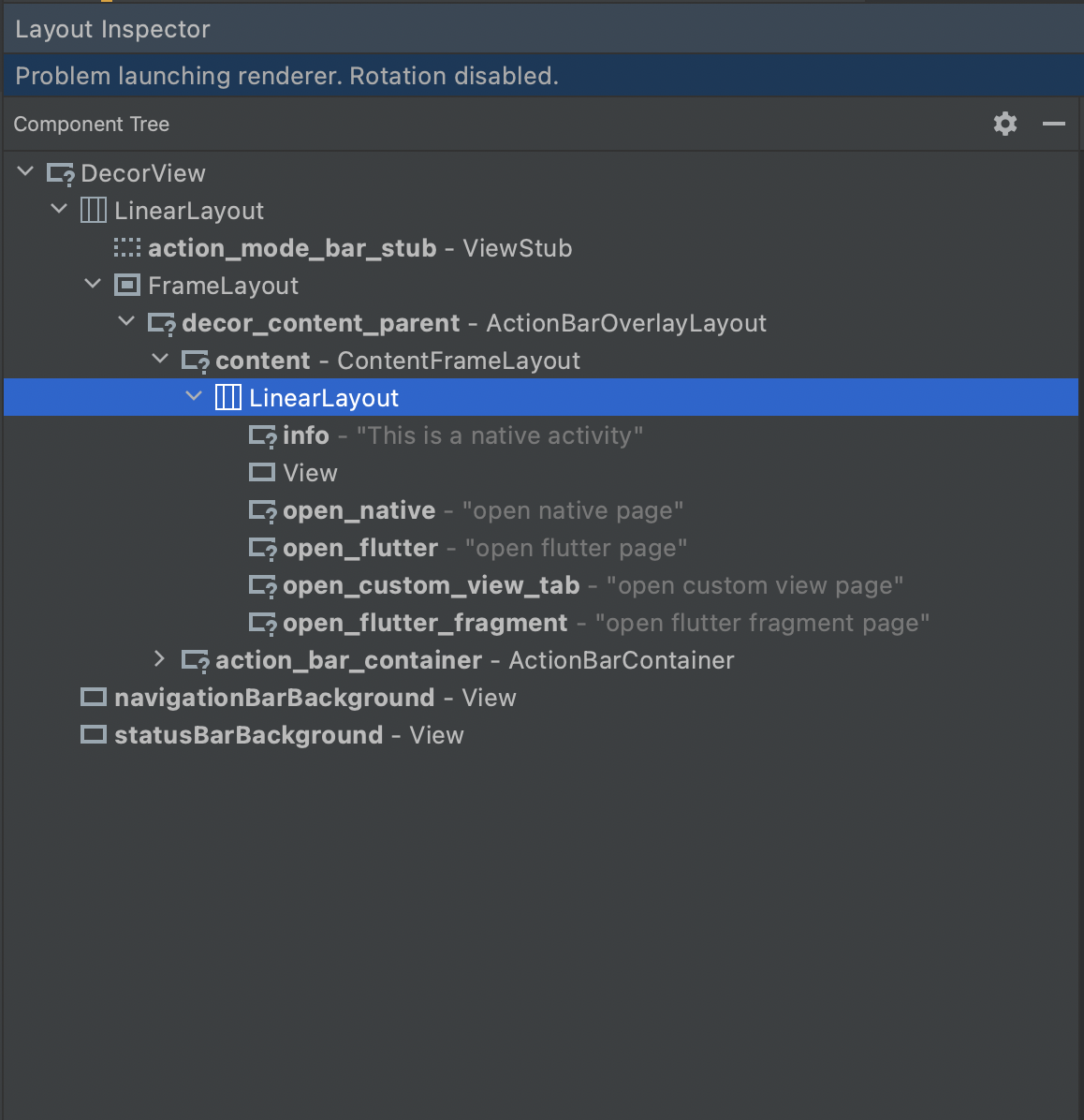Collapse the Component Tree panel
The image size is (1084, 1120).
tap(1053, 124)
